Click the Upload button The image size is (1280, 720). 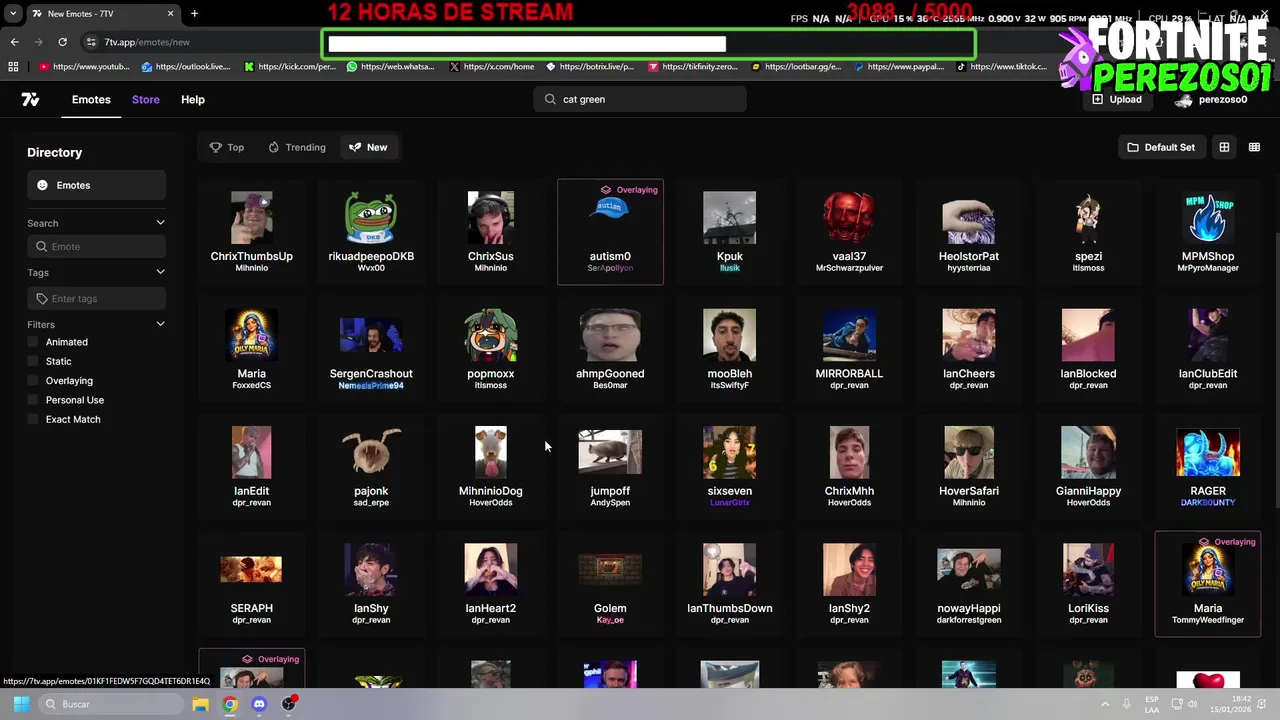pyautogui.click(x=1116, y=99)
